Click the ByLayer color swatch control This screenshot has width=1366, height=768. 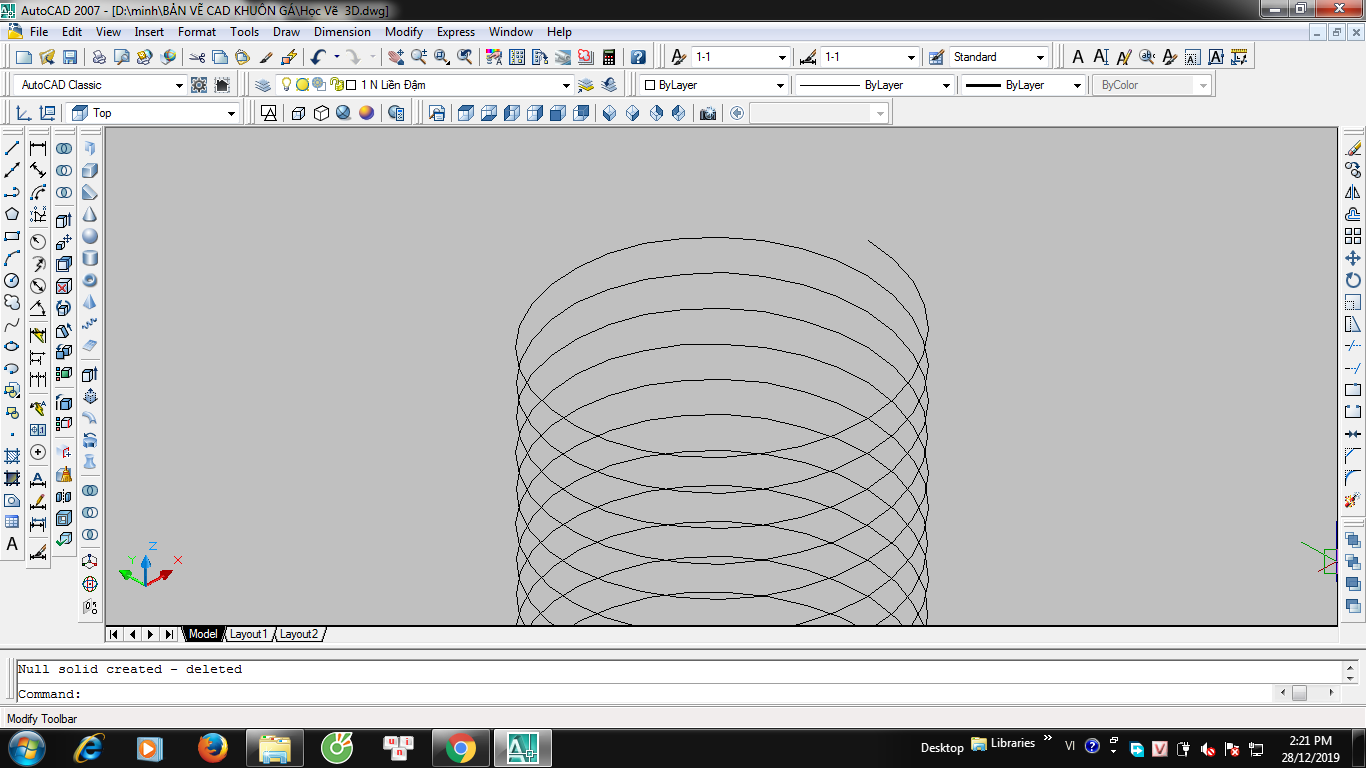tap(712, 85)
